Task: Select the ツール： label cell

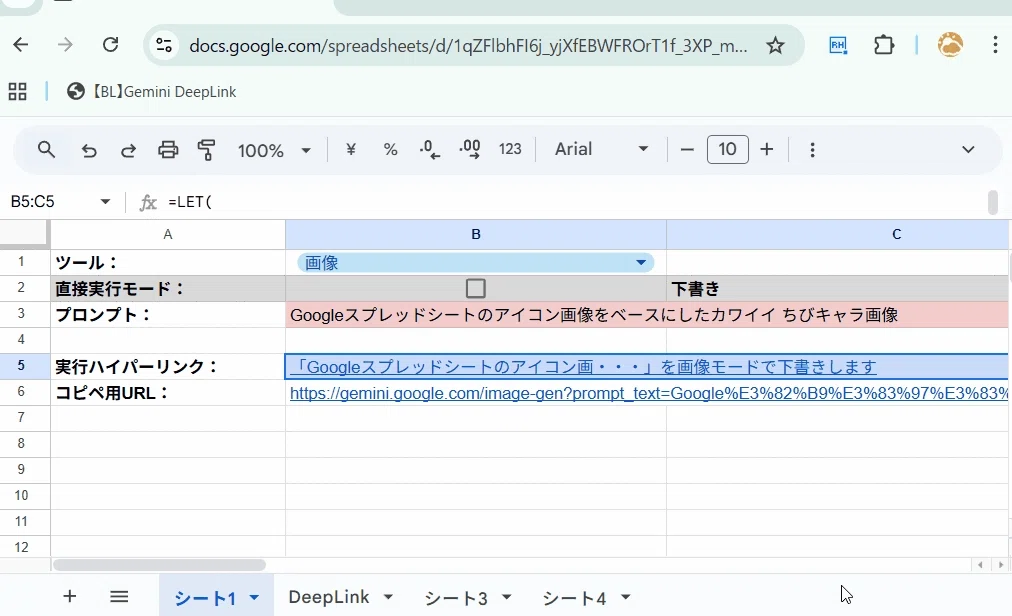Action: [168, 263]
